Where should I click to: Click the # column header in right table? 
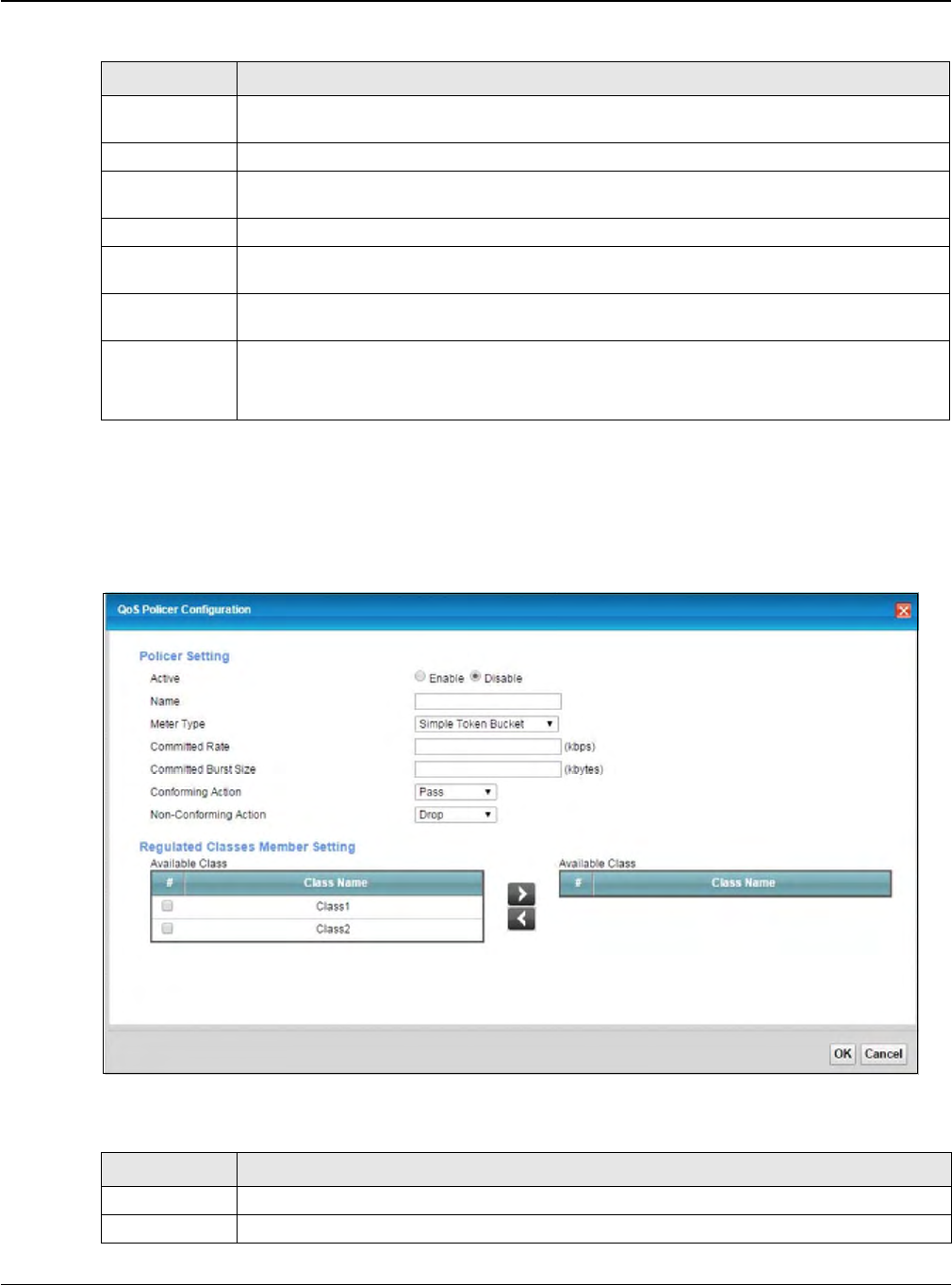[578, 883]
